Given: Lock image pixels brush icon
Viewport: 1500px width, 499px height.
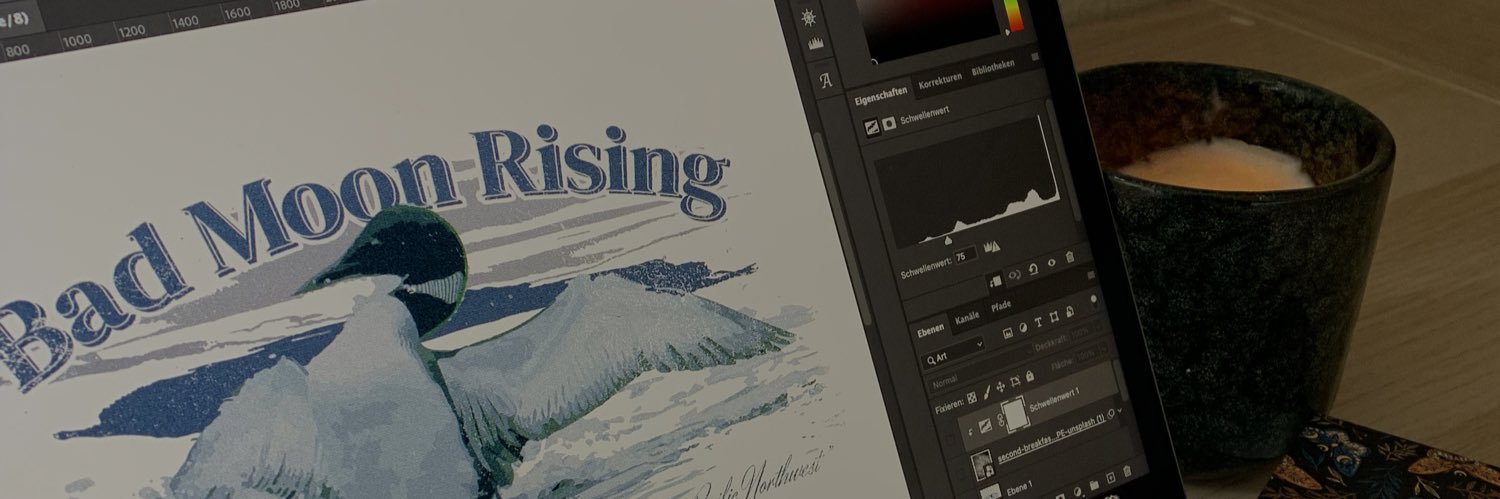Looking at the screenshot, I should (x=987, y=393).
